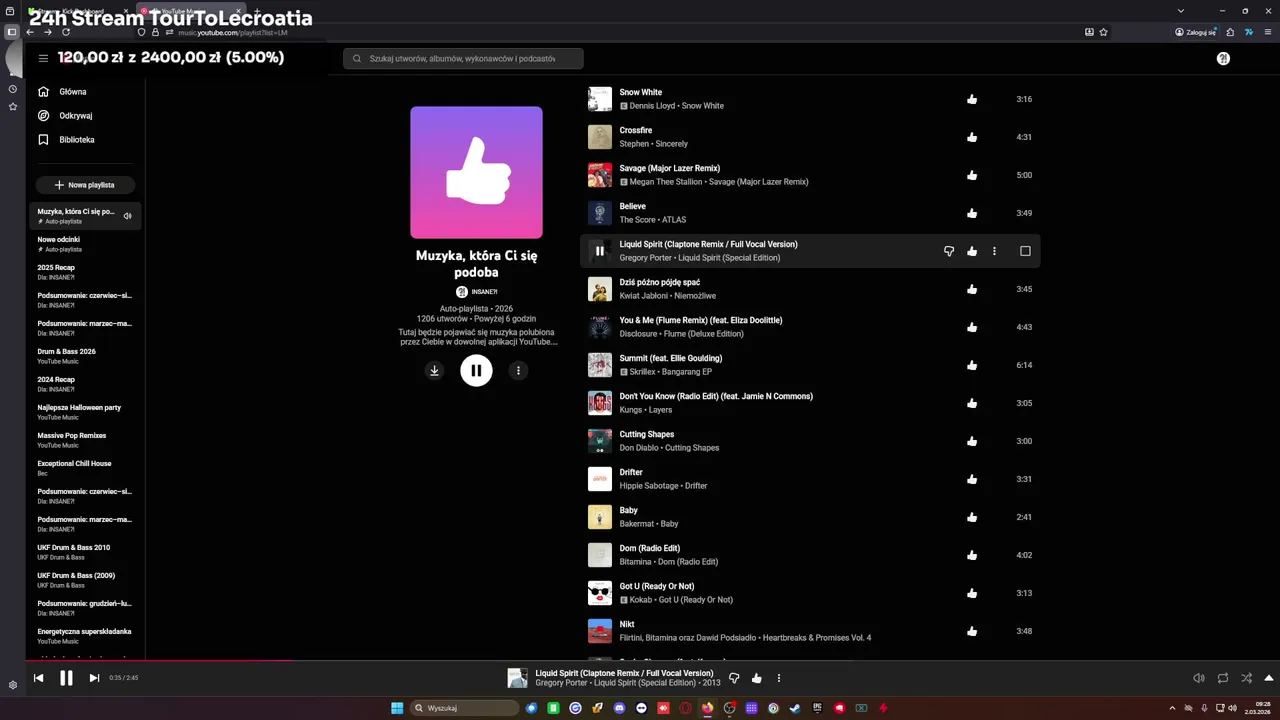Select the Nowe odcinki auto-playlist

[x=85, y=244]
